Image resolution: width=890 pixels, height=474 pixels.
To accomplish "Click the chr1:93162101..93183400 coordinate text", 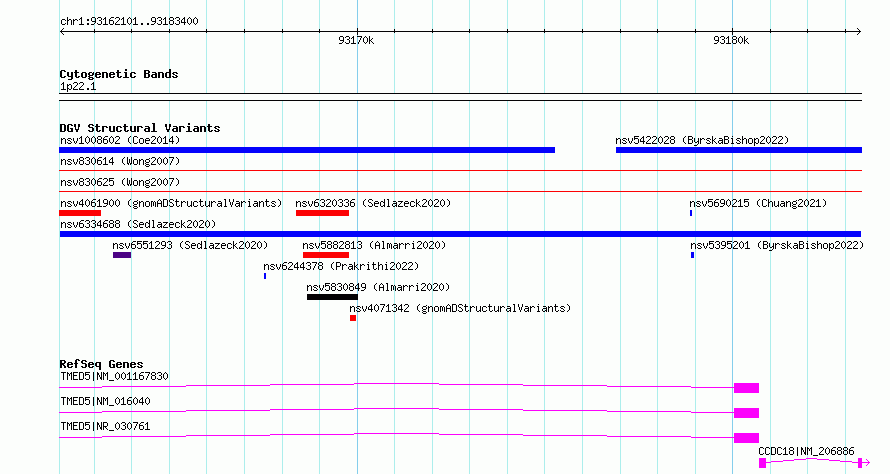I will coord(129,22).
